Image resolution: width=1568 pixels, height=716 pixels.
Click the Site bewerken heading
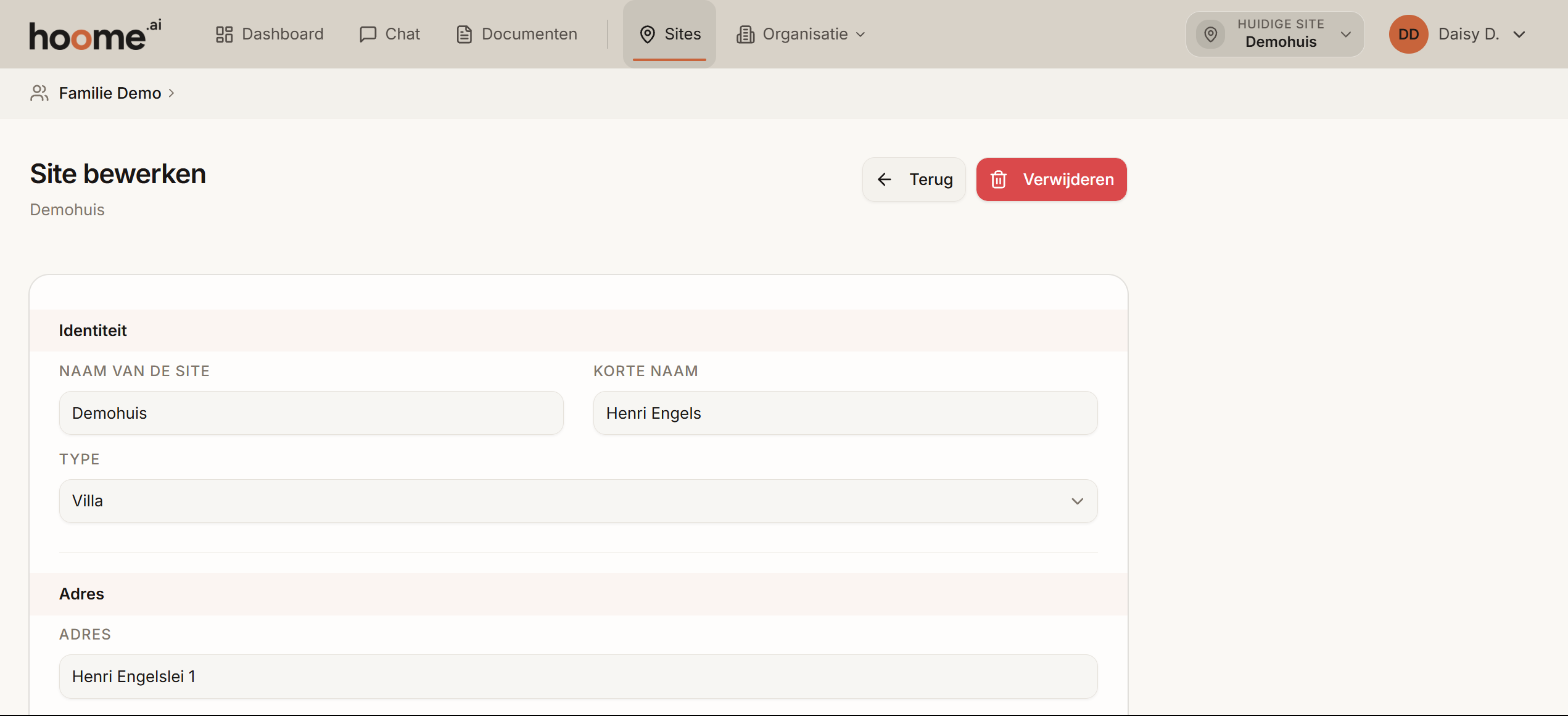[x=118, y=174]
